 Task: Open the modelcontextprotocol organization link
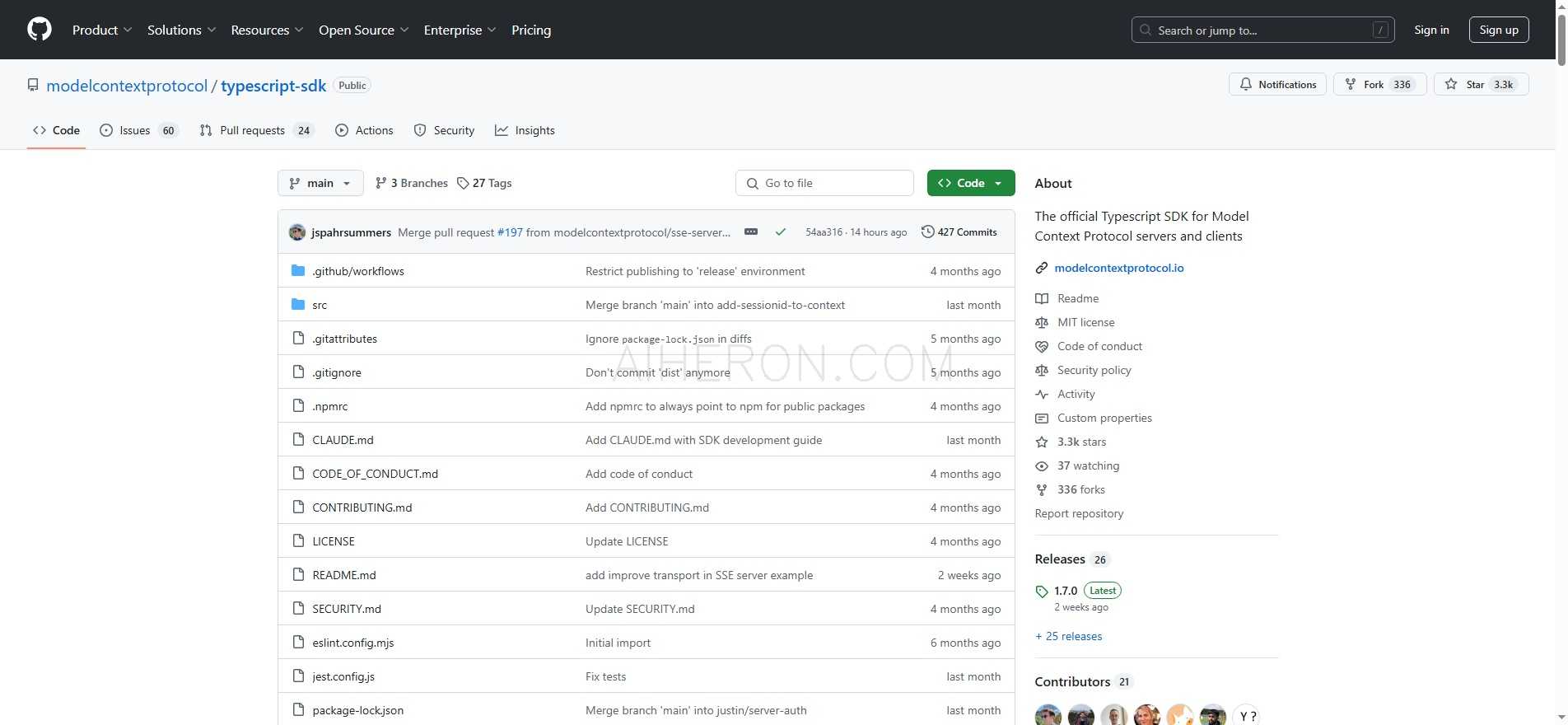(x=127, y=86)
